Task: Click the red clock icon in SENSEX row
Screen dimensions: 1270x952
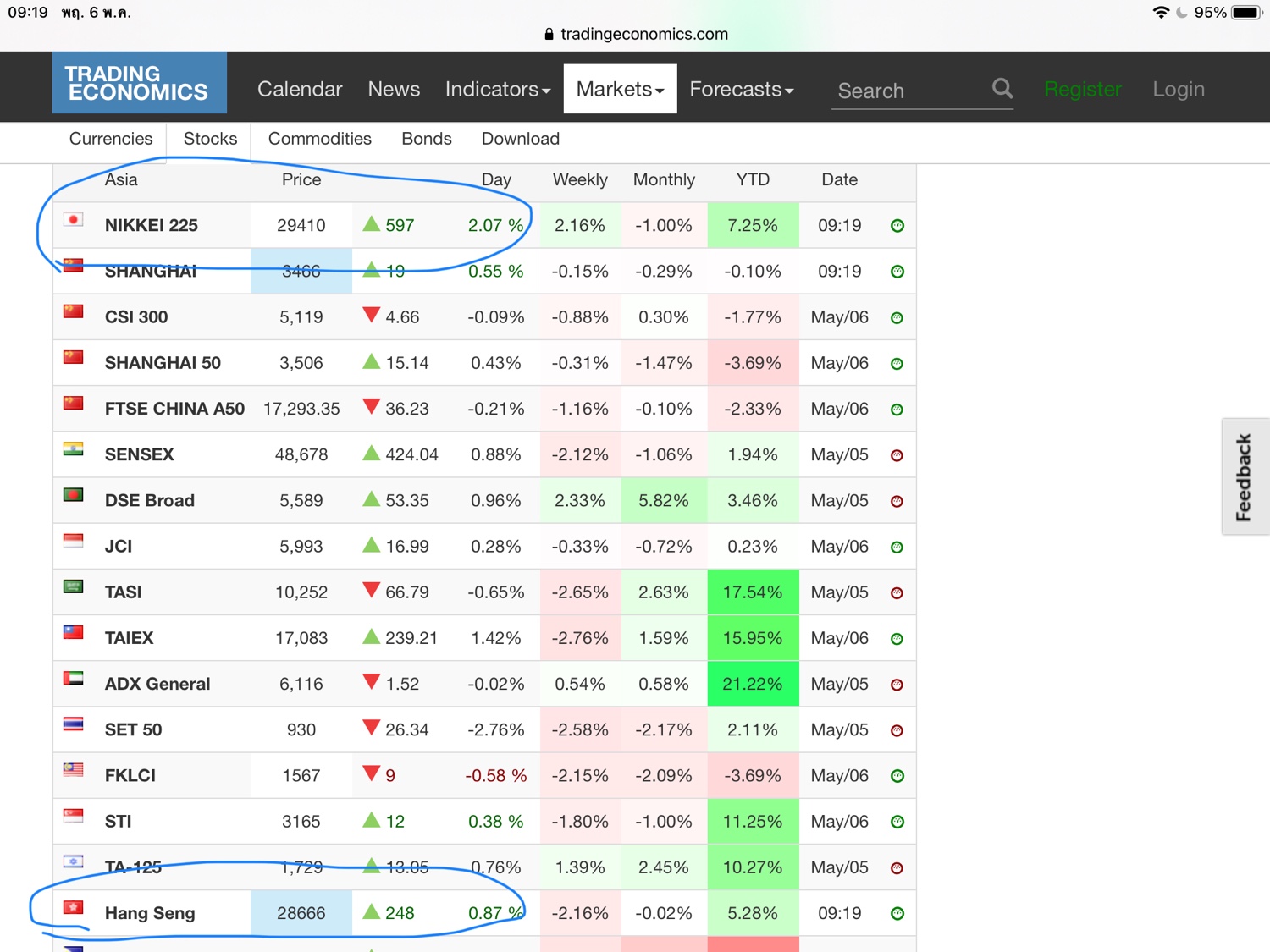Action: pos(897,455)
